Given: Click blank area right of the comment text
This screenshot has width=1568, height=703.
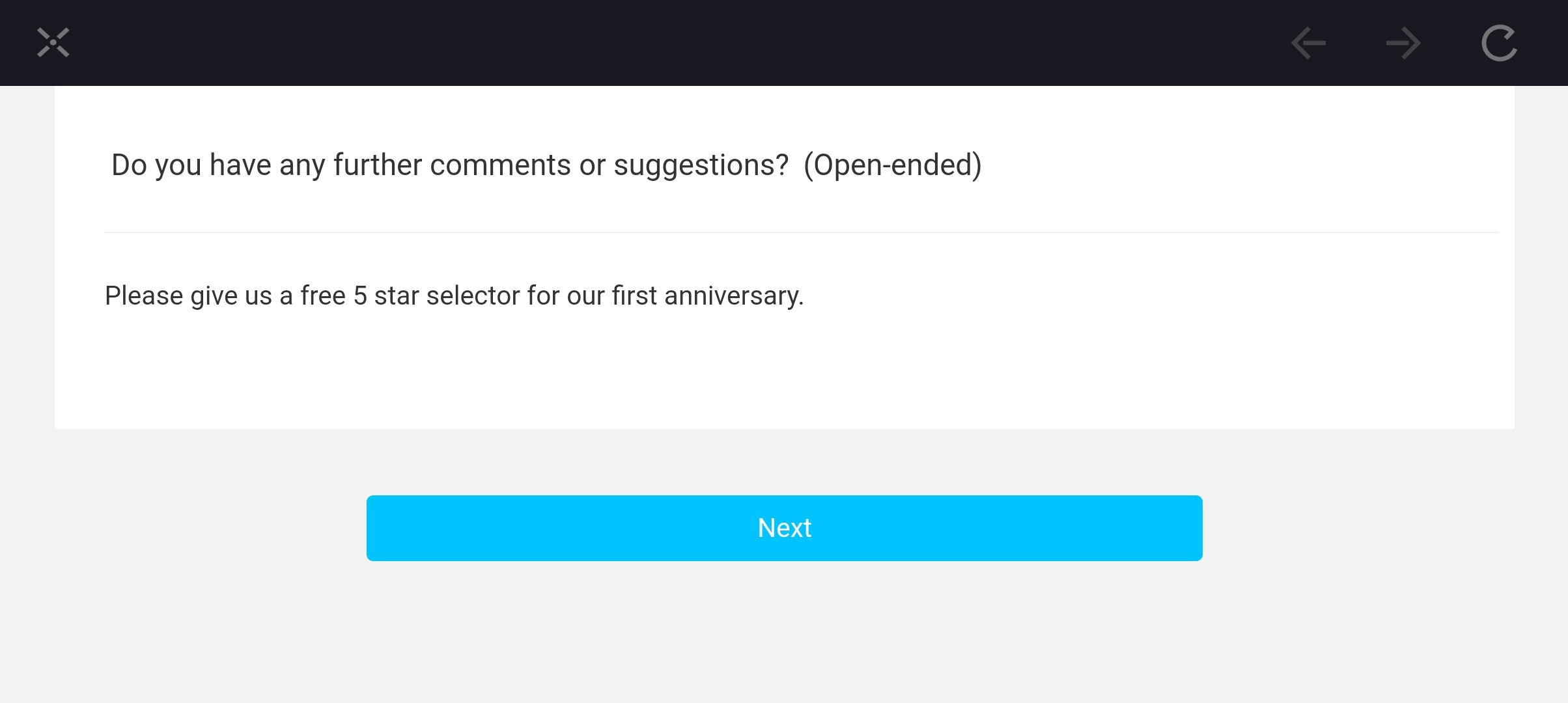Looking at the screenshot, I should click(x=1140, y=296).
